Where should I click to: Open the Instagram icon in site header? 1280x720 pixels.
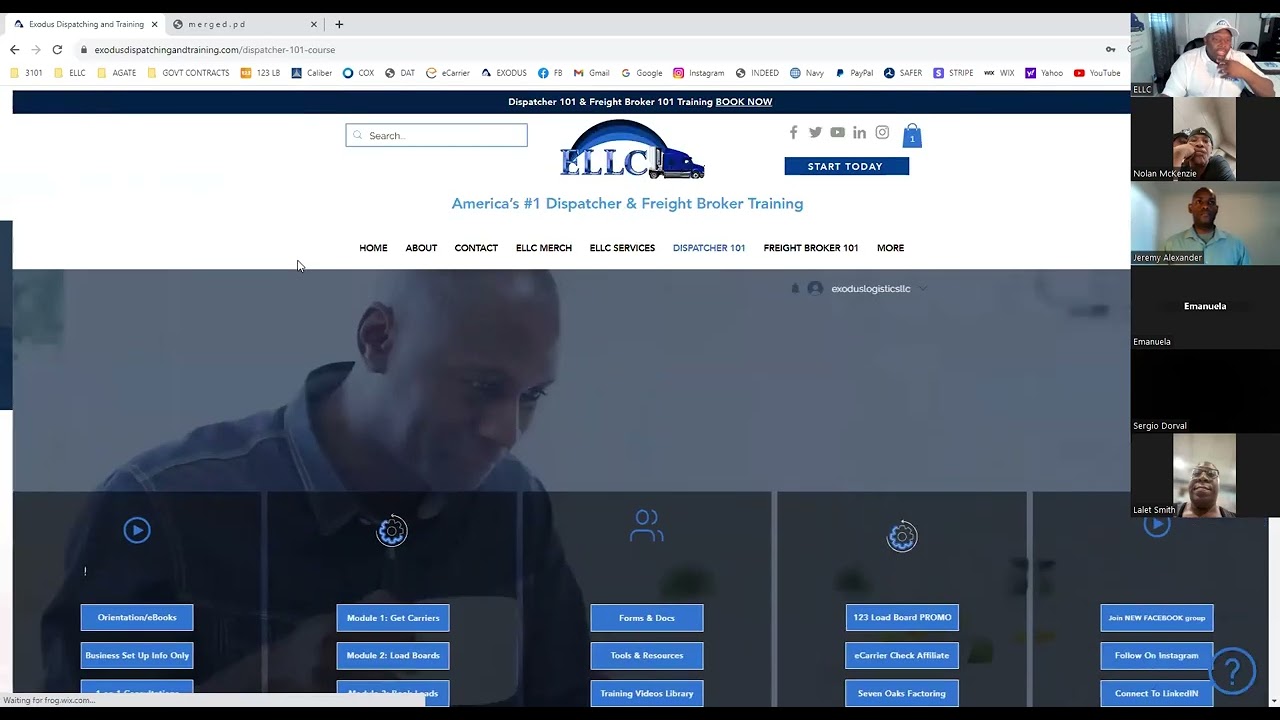tap(882, 133)
